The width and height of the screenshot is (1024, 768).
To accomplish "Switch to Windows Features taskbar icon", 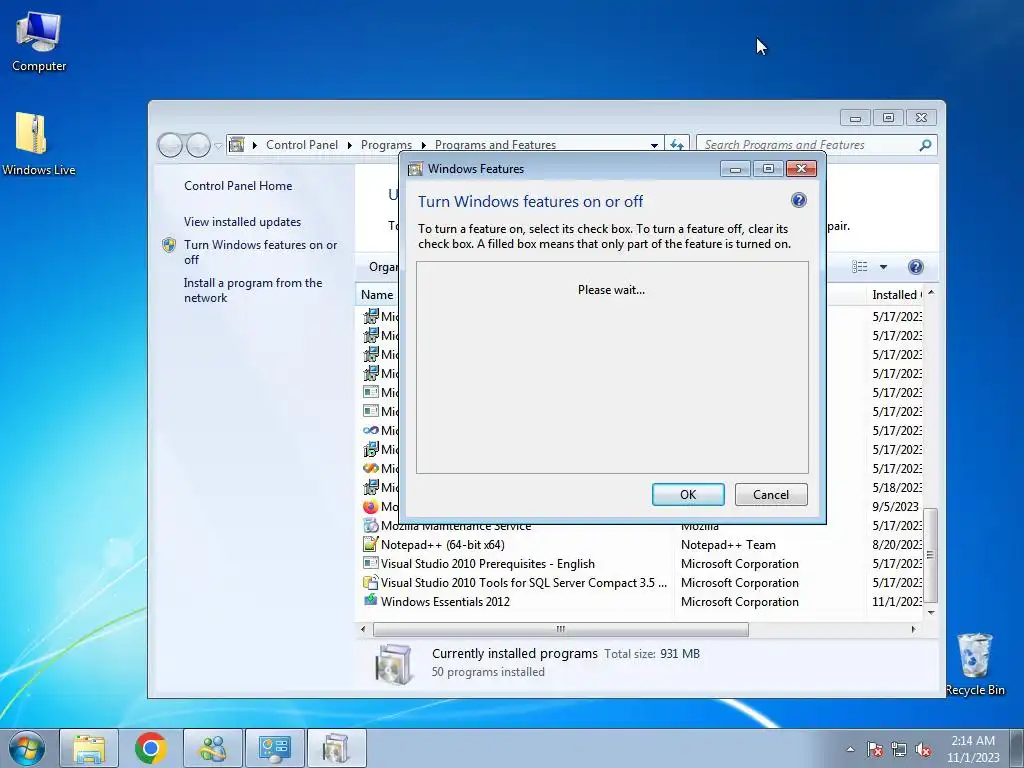I will (337, 748).
